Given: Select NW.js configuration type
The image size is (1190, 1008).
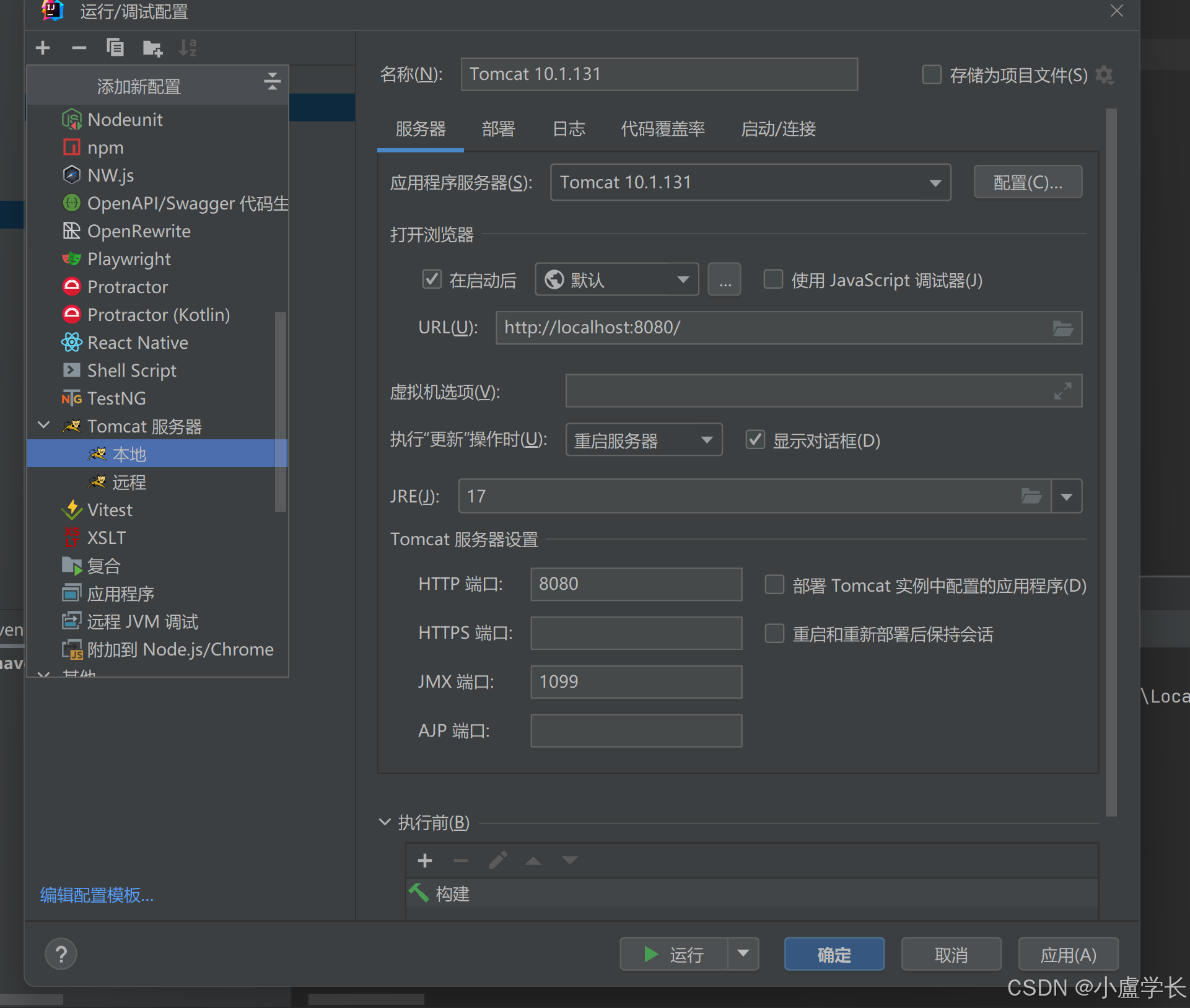Looking at the screenshot, I should (158, 175).
